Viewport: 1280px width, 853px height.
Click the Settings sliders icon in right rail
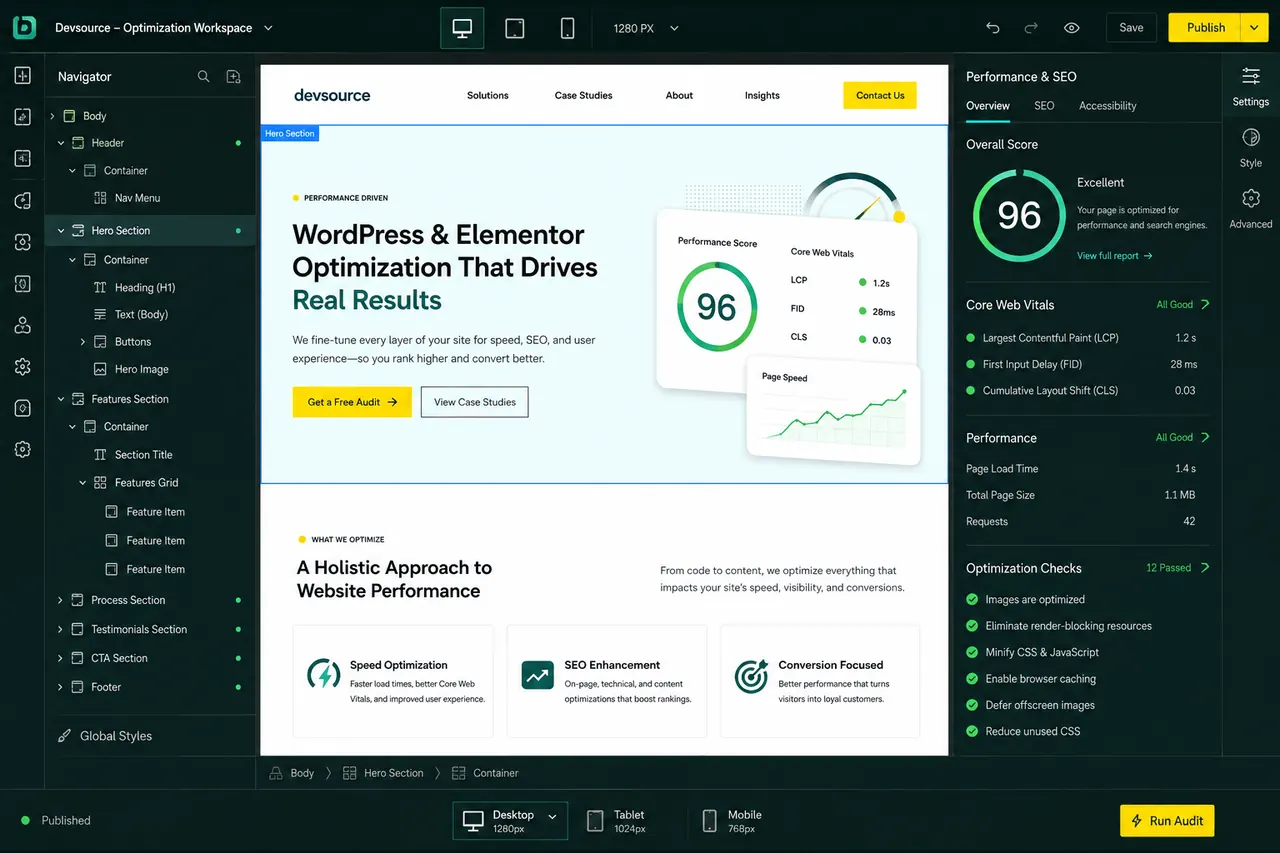pos(1250,76)
